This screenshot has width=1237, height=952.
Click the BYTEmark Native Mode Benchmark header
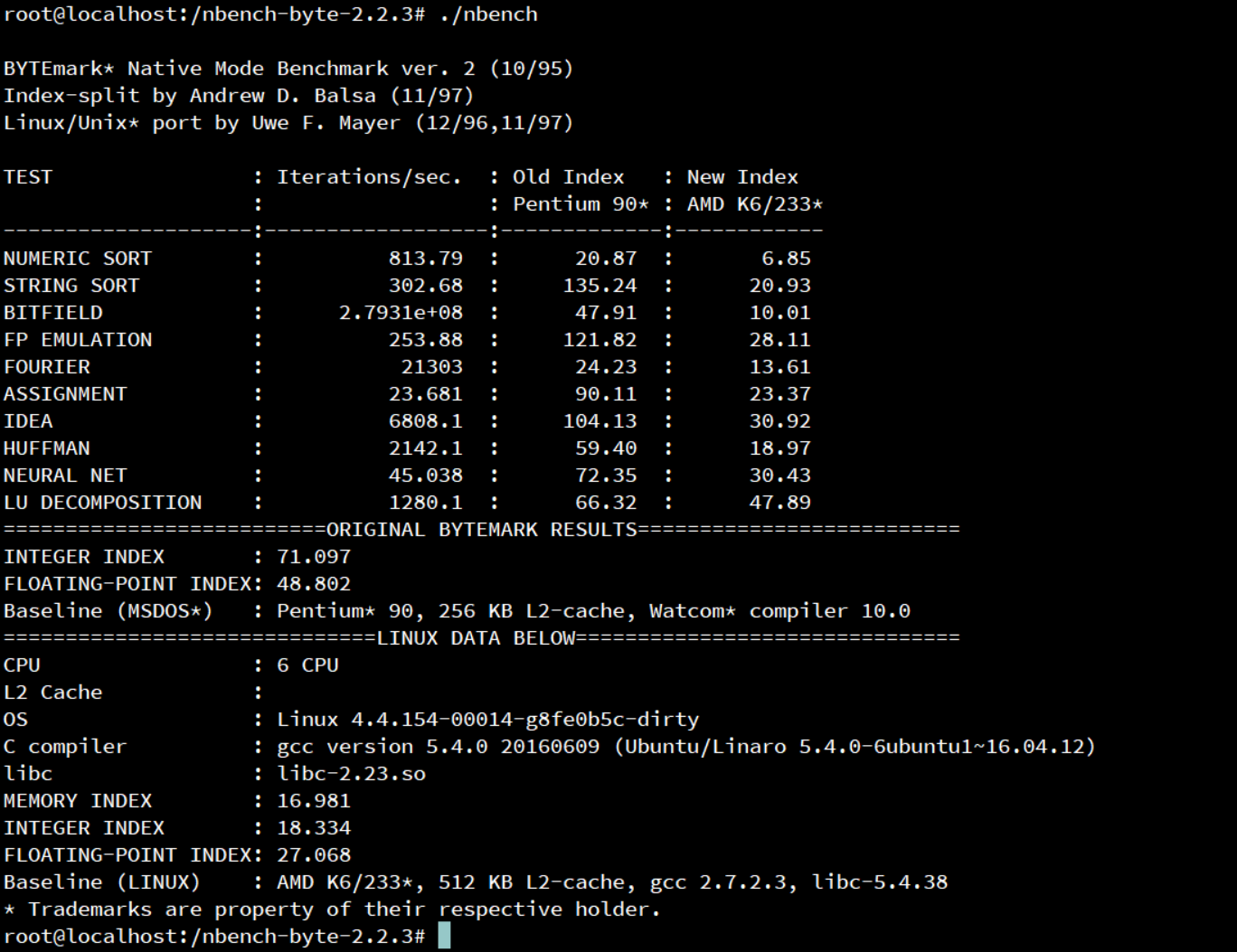click(x=288, y=69)
